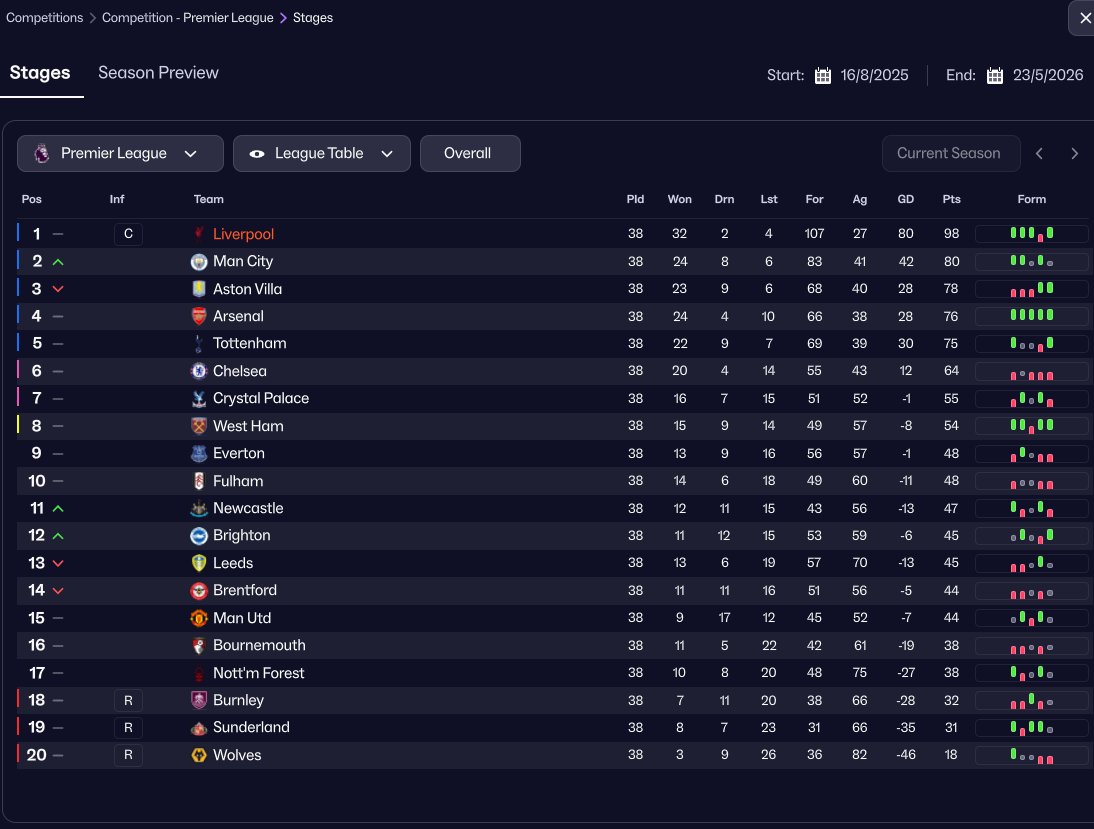Switch to the Season Preview tab
This screenshot has width=1094, height=829.
tap(158, 73)
